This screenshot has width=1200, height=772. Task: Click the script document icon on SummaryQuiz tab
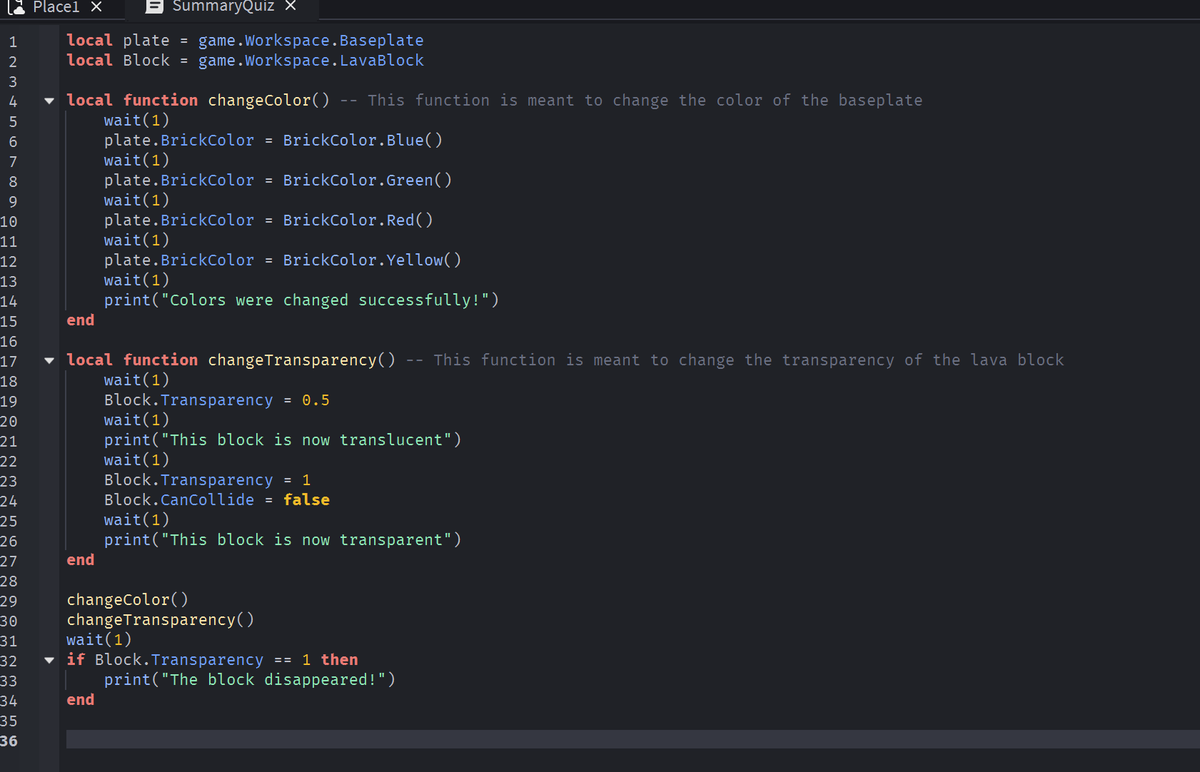(155, 7)
